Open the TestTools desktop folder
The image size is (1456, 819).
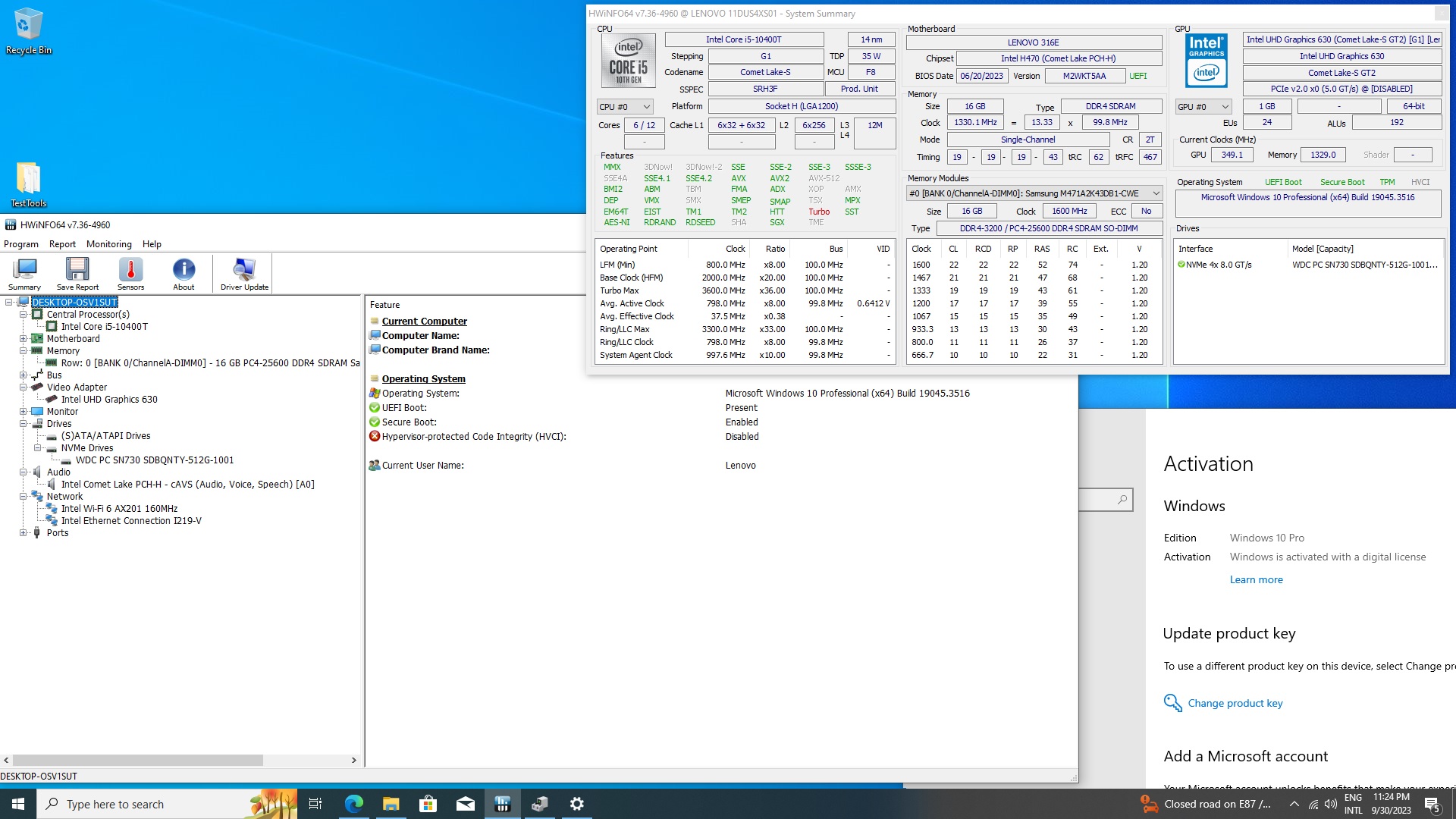(x=29, y=184)
